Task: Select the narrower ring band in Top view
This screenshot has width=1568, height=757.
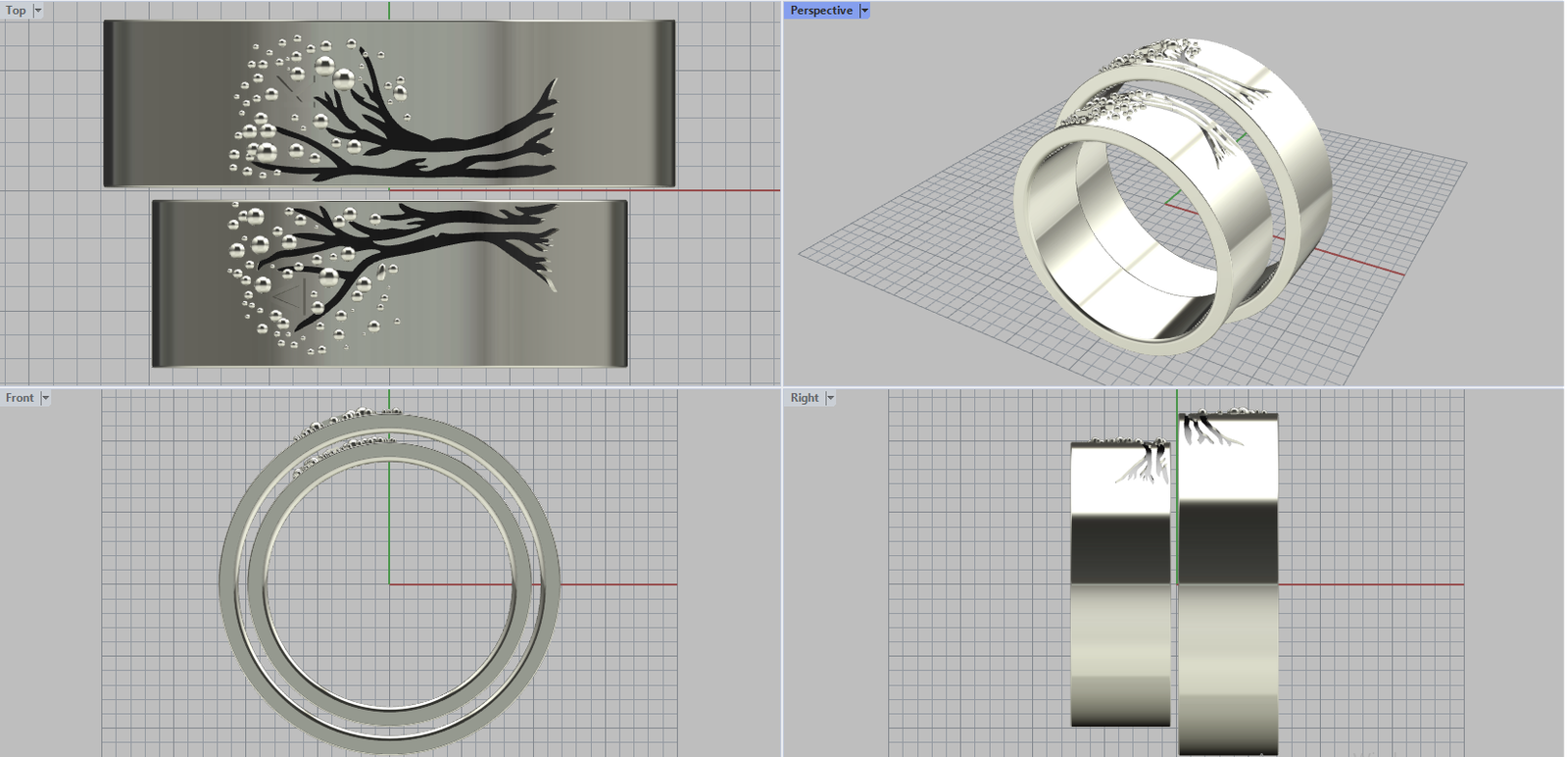Action: click(x=196, y=284)
